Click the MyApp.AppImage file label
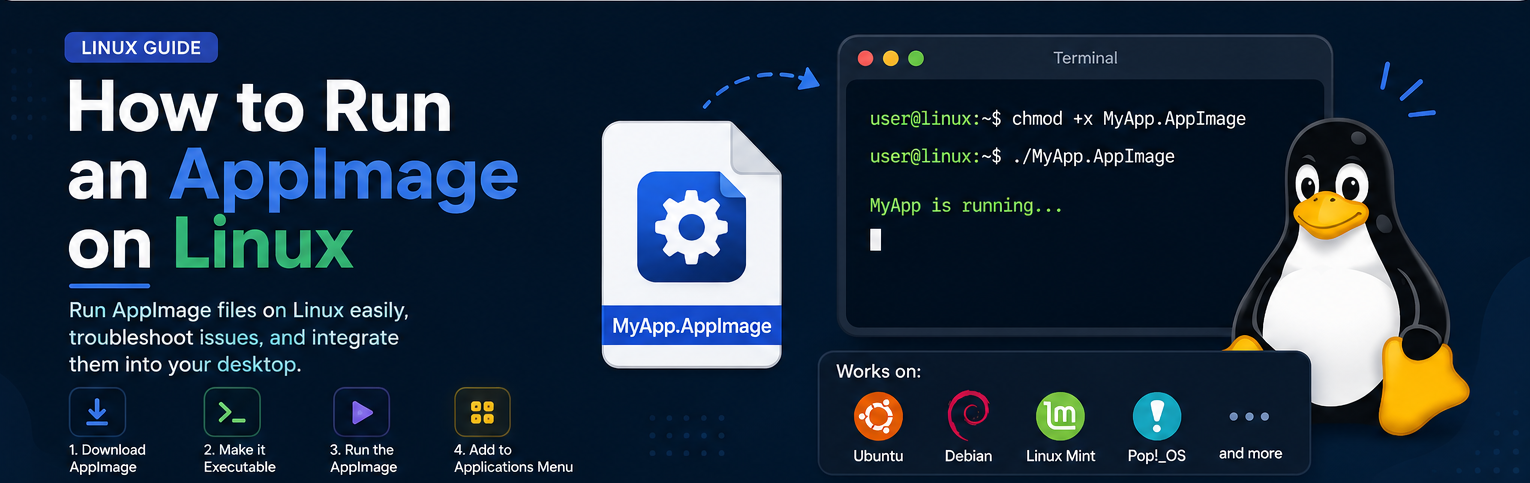This screenshot has height=483, width=1530. (691, 326)
